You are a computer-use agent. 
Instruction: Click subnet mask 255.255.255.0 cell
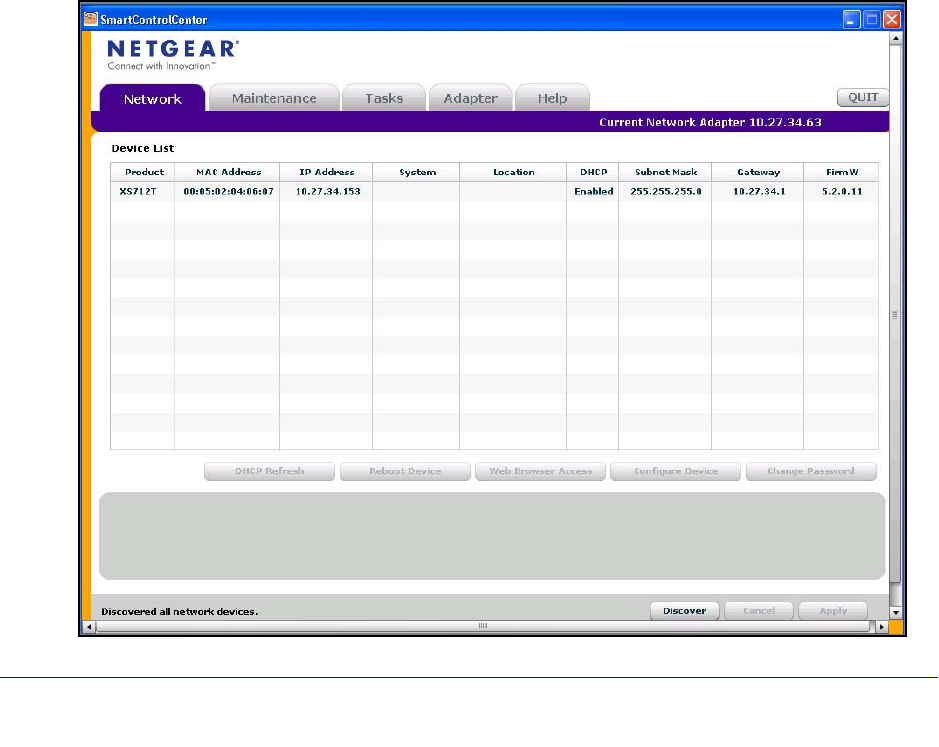(x=665, y=192)
